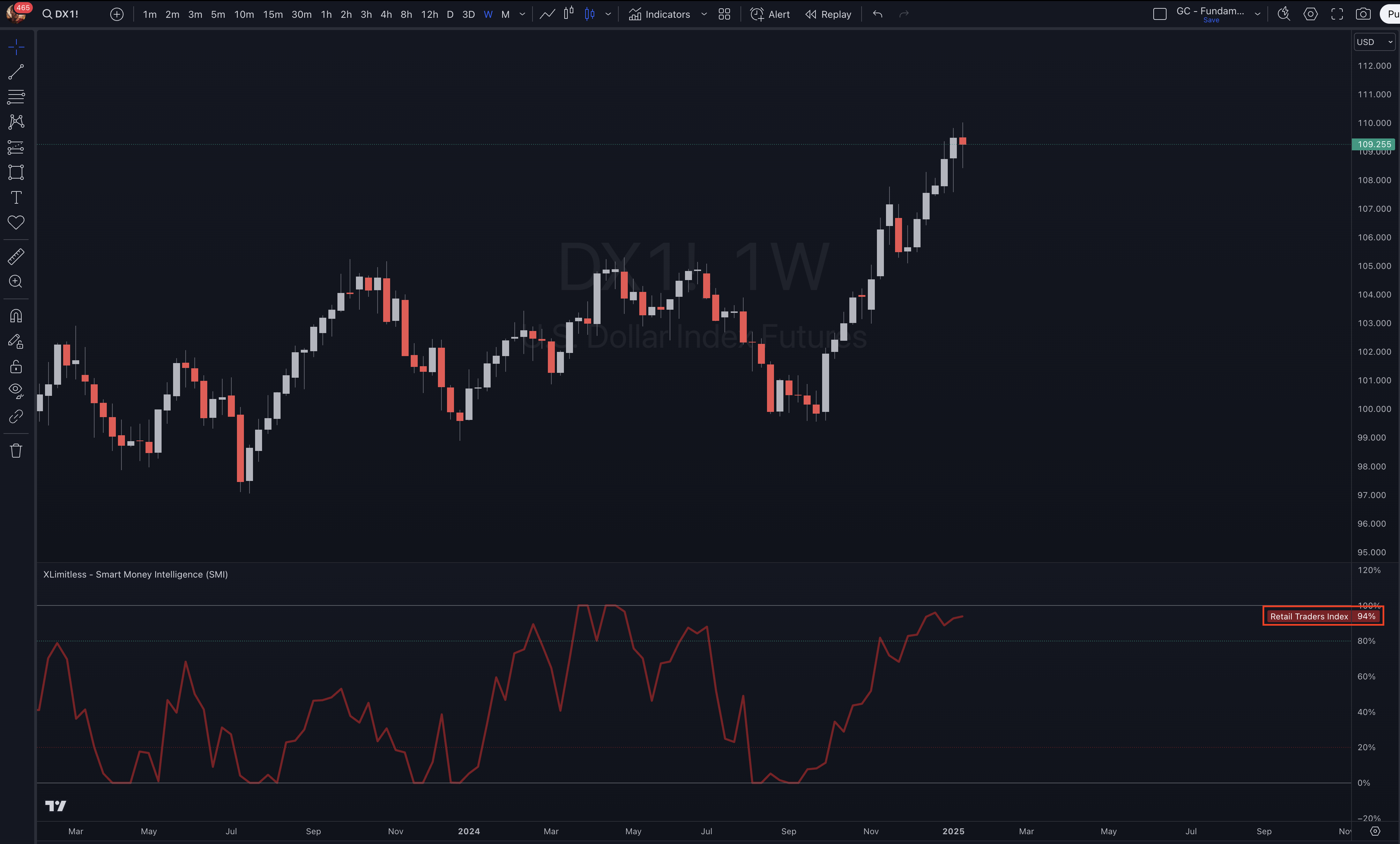Pick the ruler measure tool

16,257
